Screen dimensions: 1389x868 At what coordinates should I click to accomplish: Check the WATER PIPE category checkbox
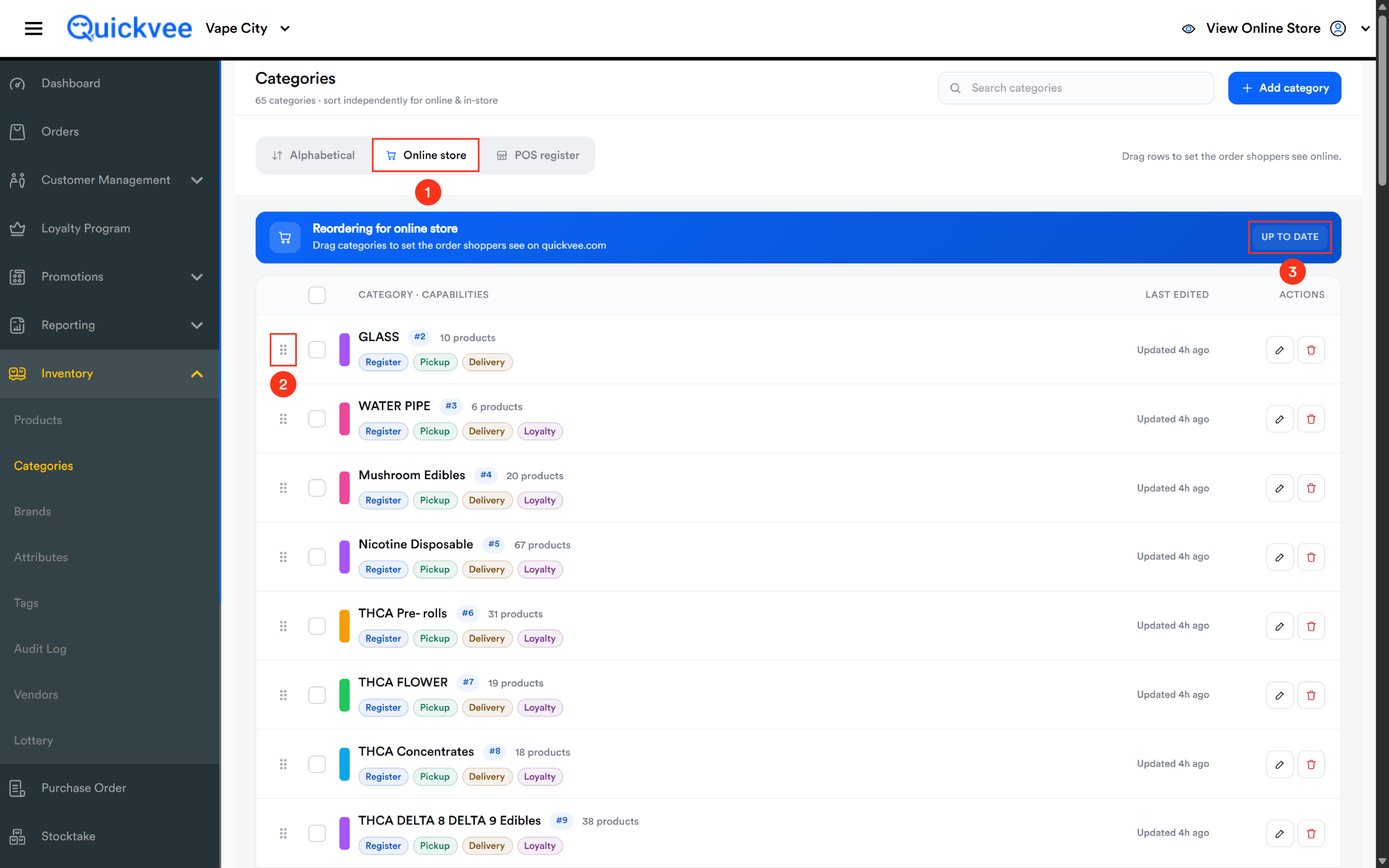tap(317, 419)
